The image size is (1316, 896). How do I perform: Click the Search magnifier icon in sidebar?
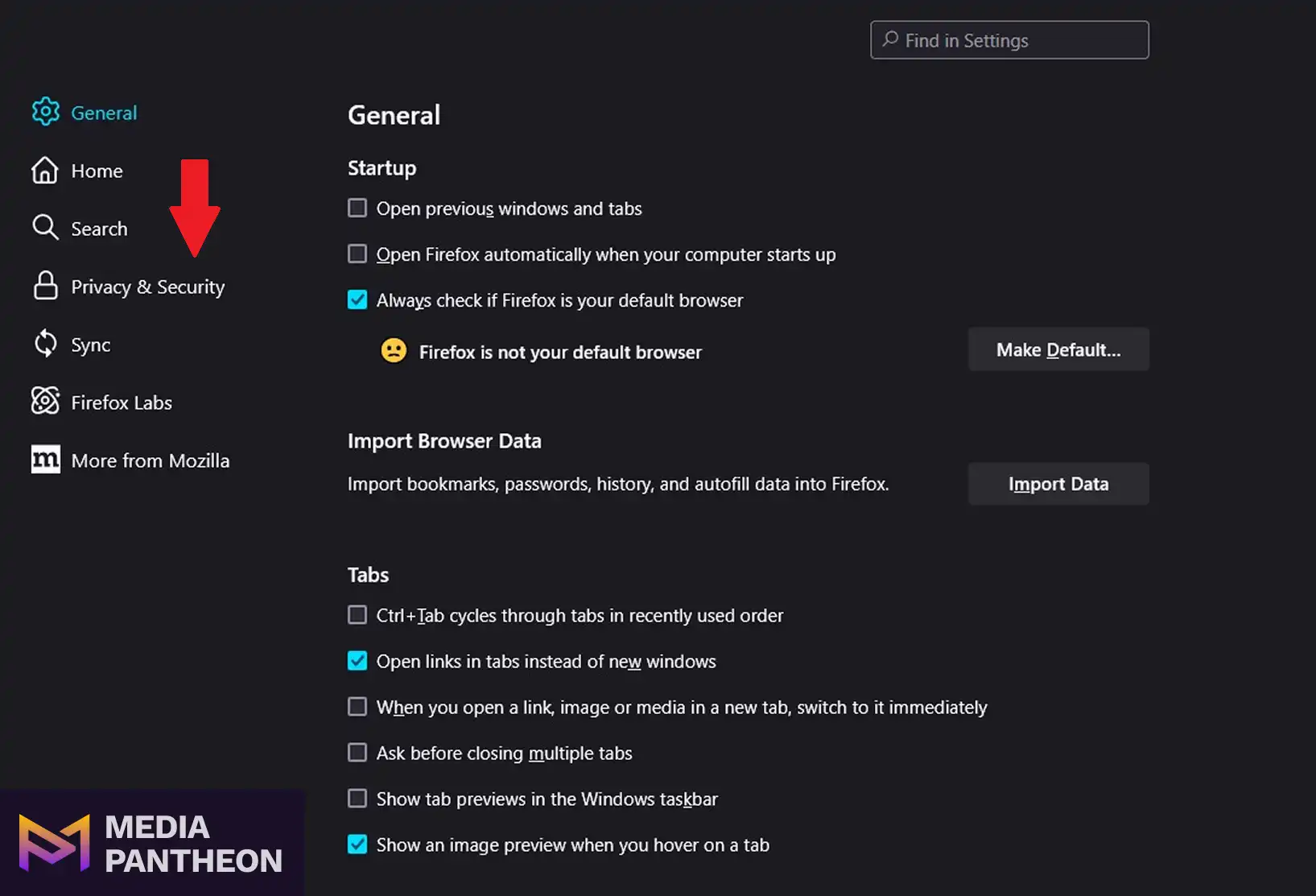pyautogui.click(x=45, y=228)
